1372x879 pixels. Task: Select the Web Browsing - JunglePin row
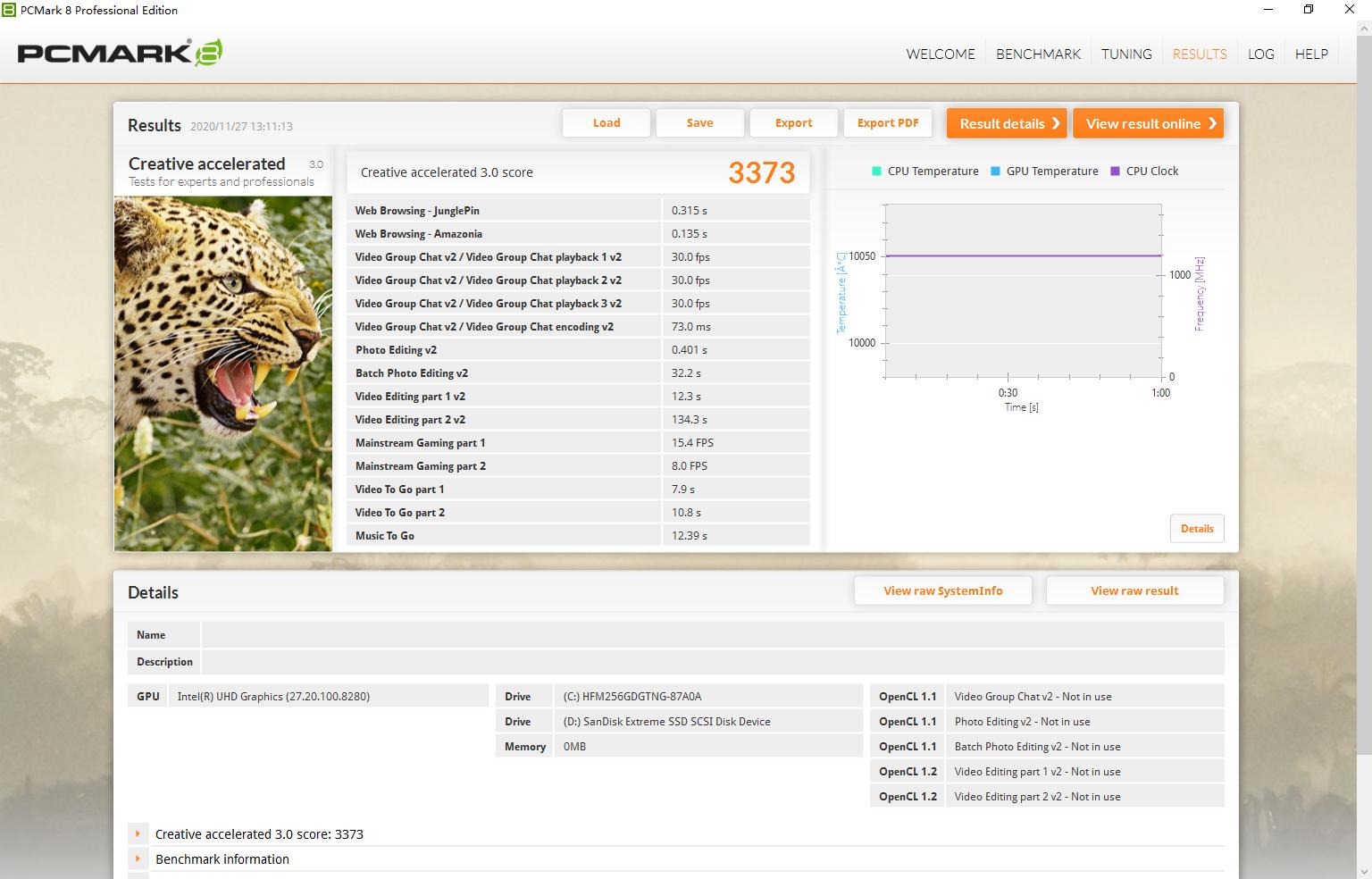(x=578, y=211)
